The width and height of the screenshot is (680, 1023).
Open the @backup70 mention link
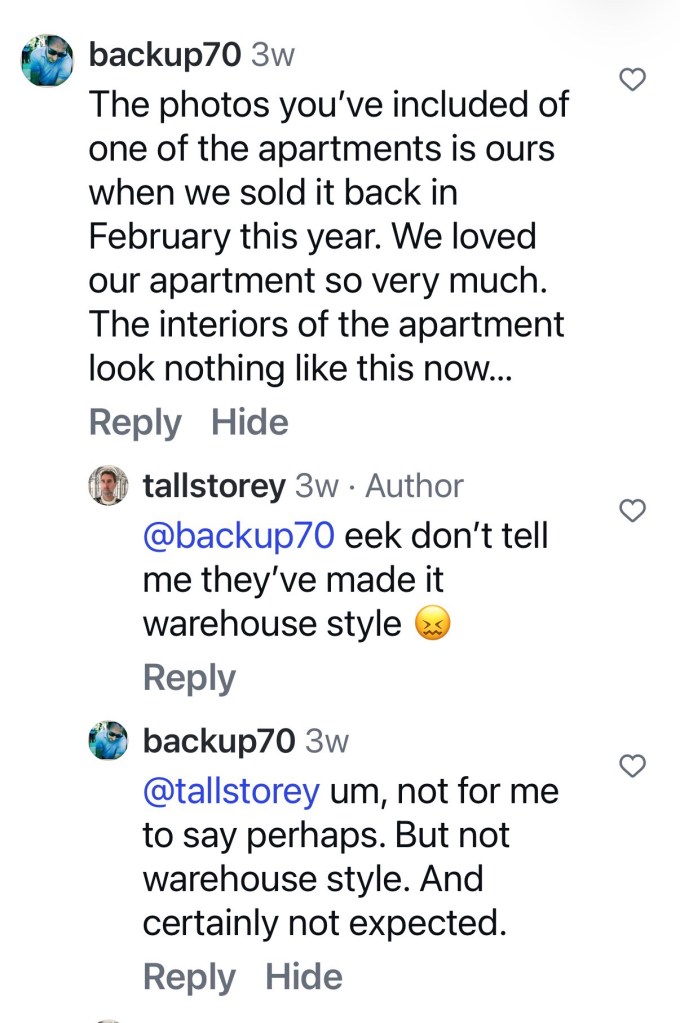click(239, 536)
